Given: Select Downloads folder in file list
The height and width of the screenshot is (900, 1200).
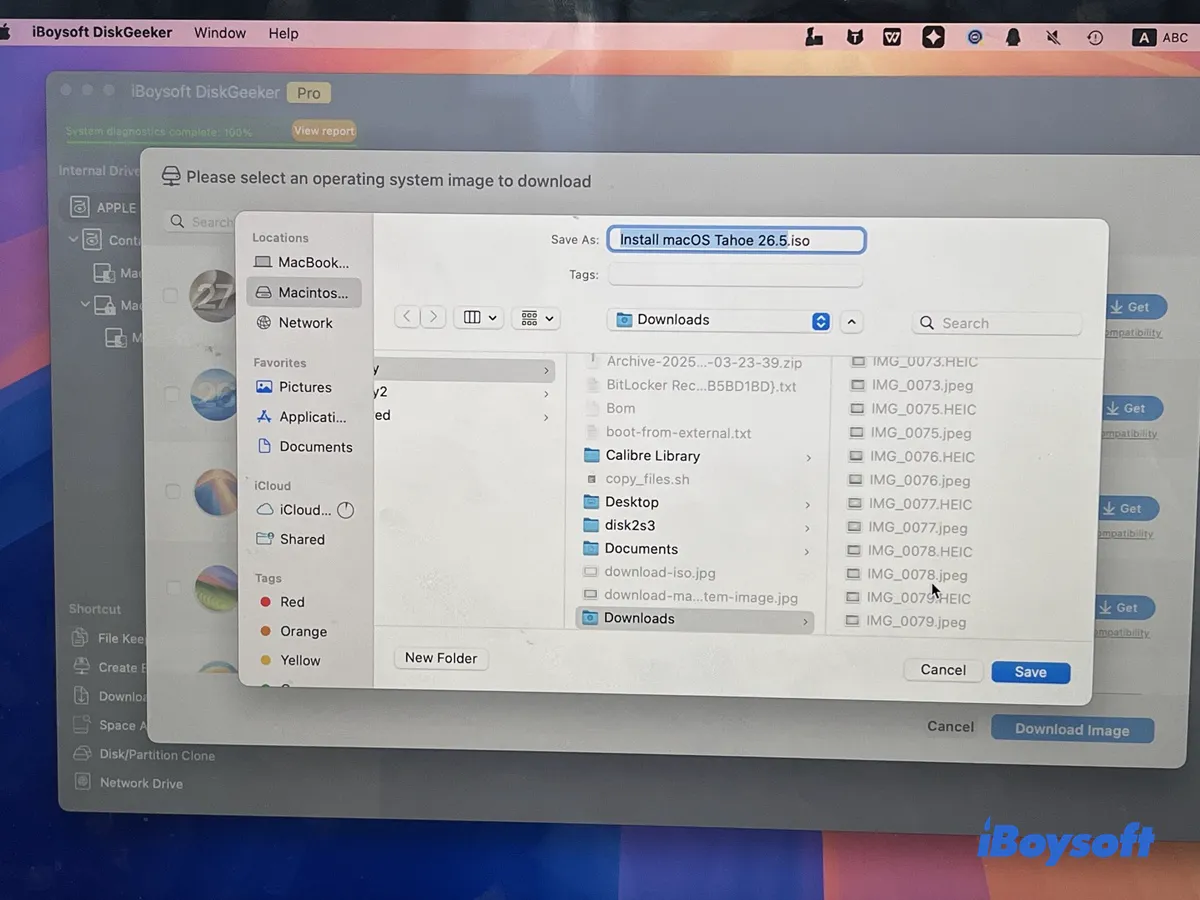Looking at the screenshot, I should pyautogui.click(x=696, y=619).
